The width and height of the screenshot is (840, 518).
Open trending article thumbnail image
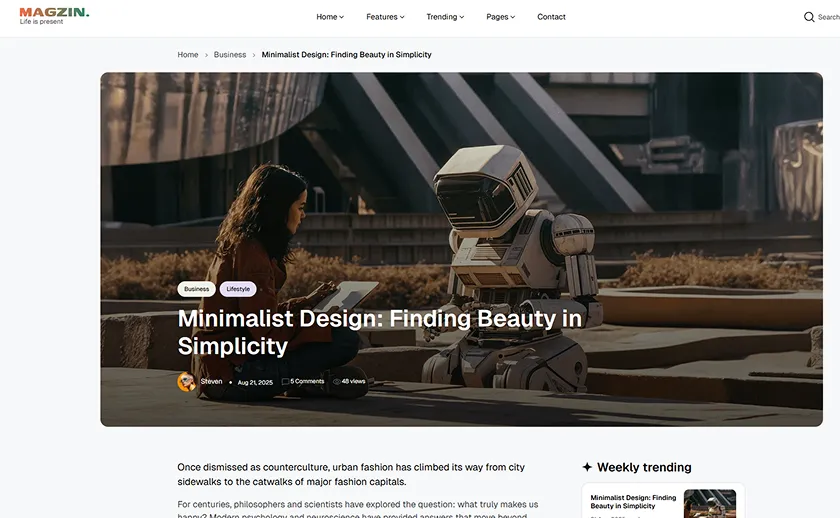click(x=710, y=503)
